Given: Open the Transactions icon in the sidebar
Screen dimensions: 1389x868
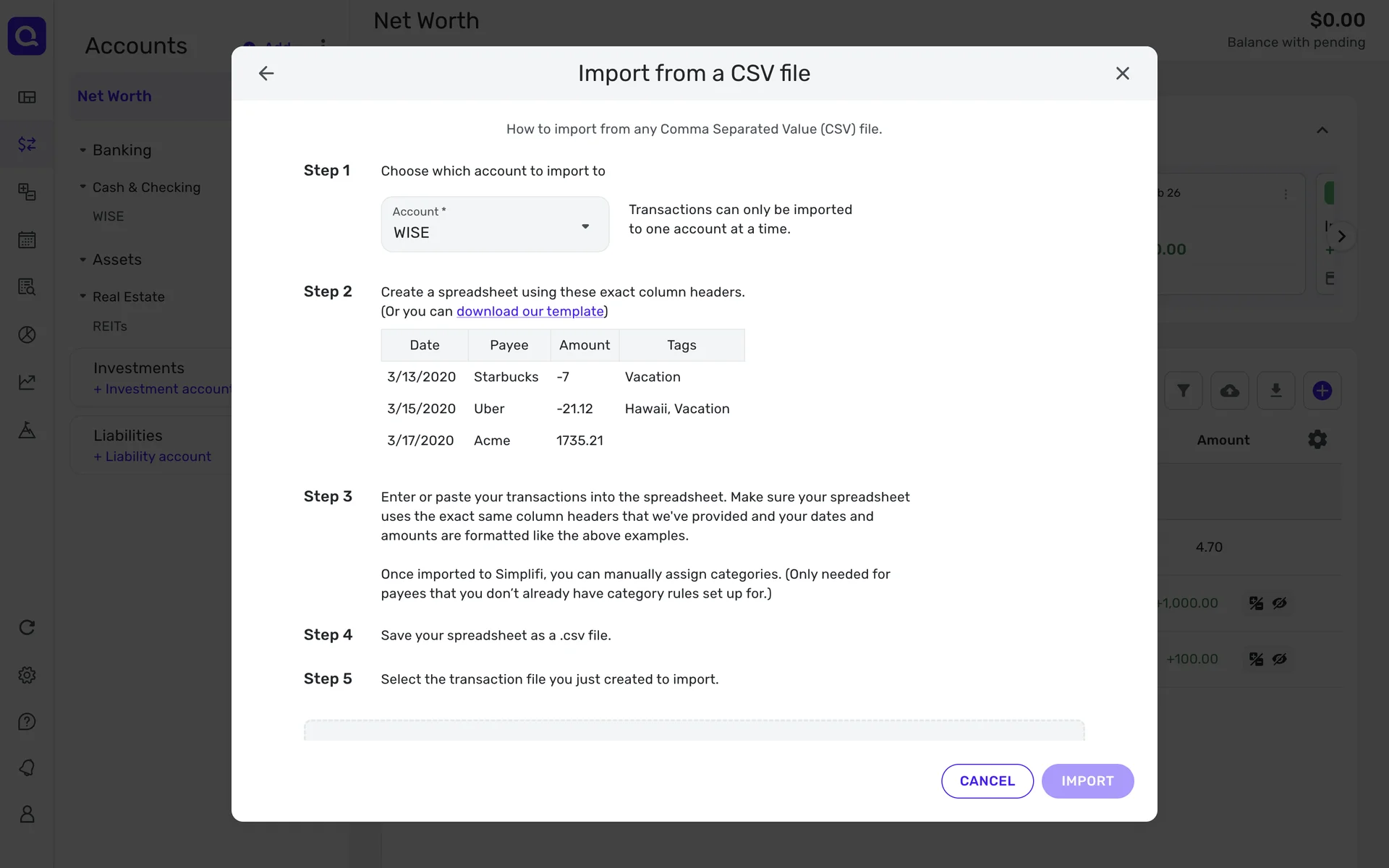Looking at the screenshot, I should tap(27, 144).
